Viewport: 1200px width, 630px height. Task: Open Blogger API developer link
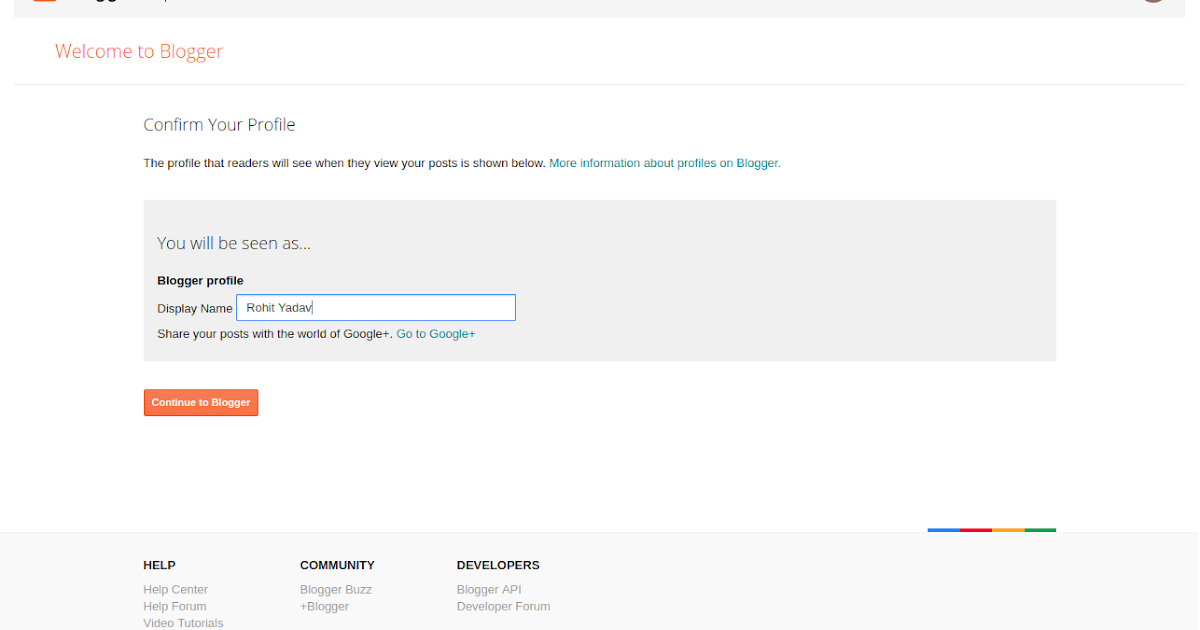point(489,590)
